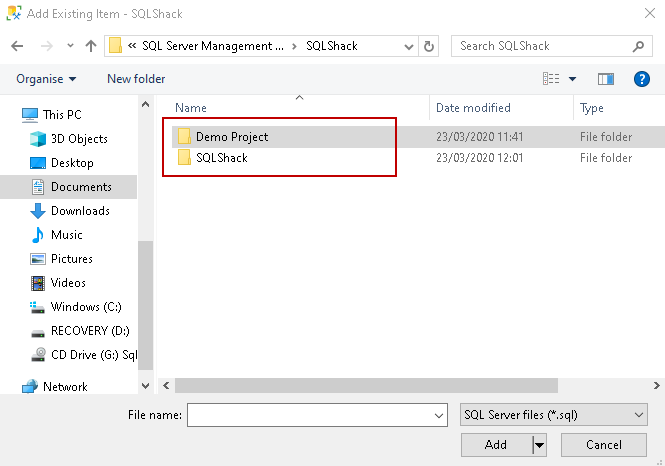Open the Help question mark icon

tap(642, 79)
